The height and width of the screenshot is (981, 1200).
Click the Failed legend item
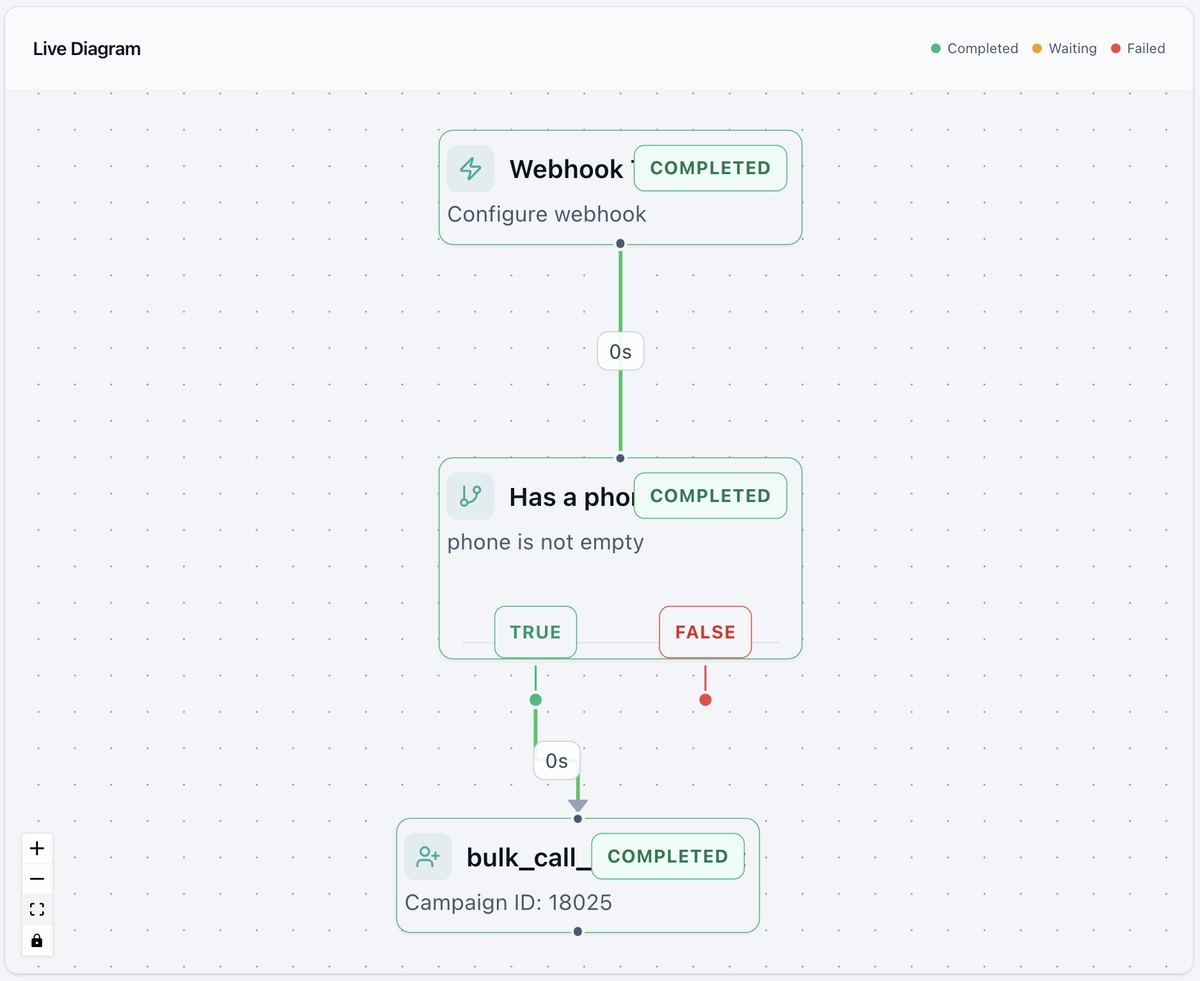[x=1138, y=48]
